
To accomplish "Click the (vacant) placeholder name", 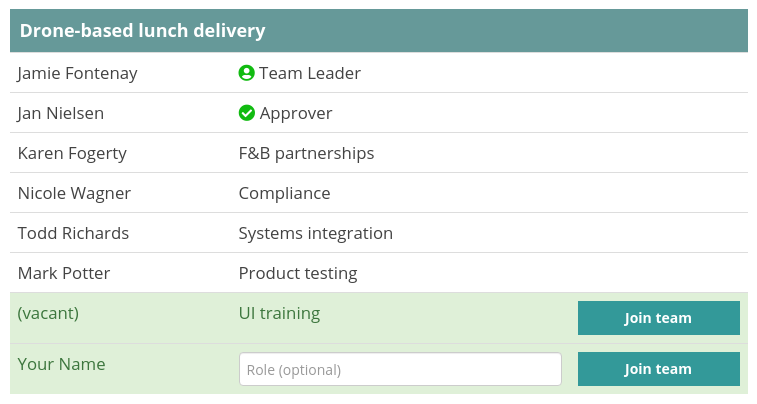I will click(x=48, y=313).
